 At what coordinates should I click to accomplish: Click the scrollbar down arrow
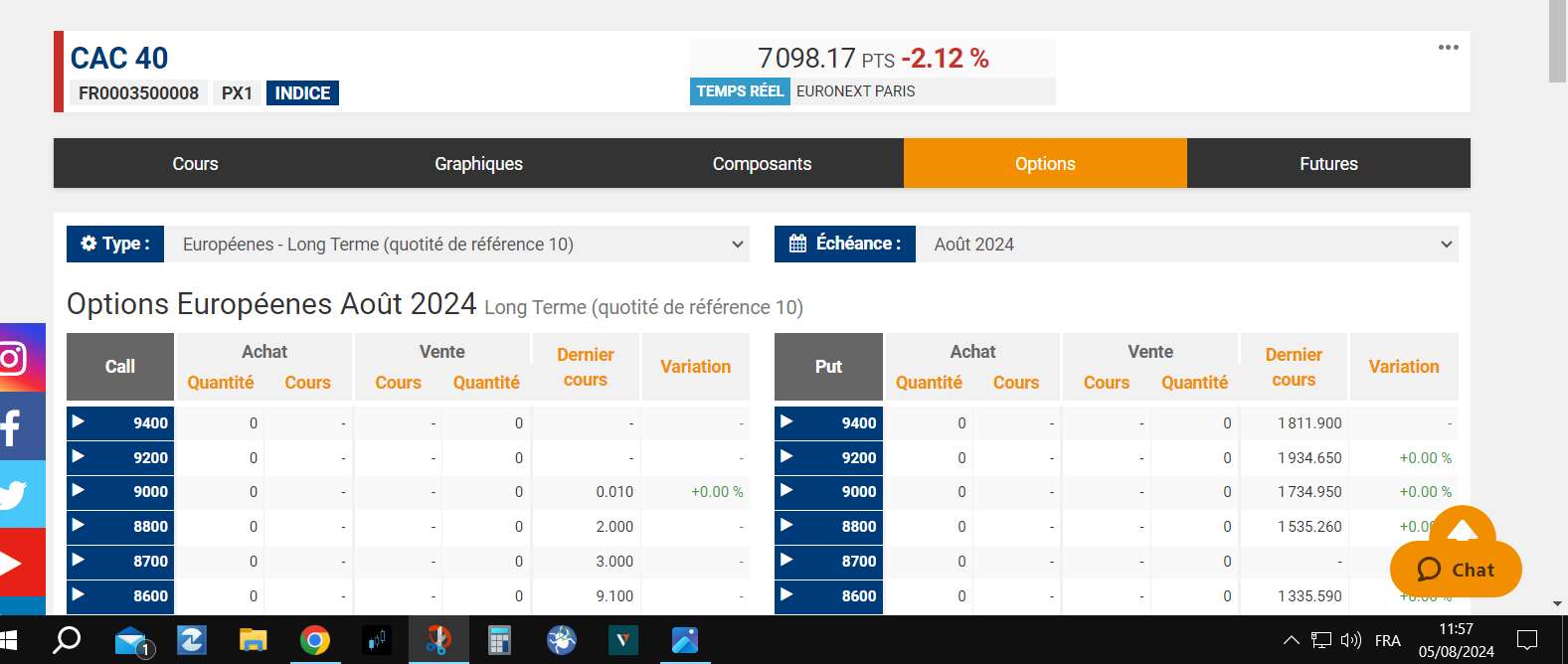1558,603
